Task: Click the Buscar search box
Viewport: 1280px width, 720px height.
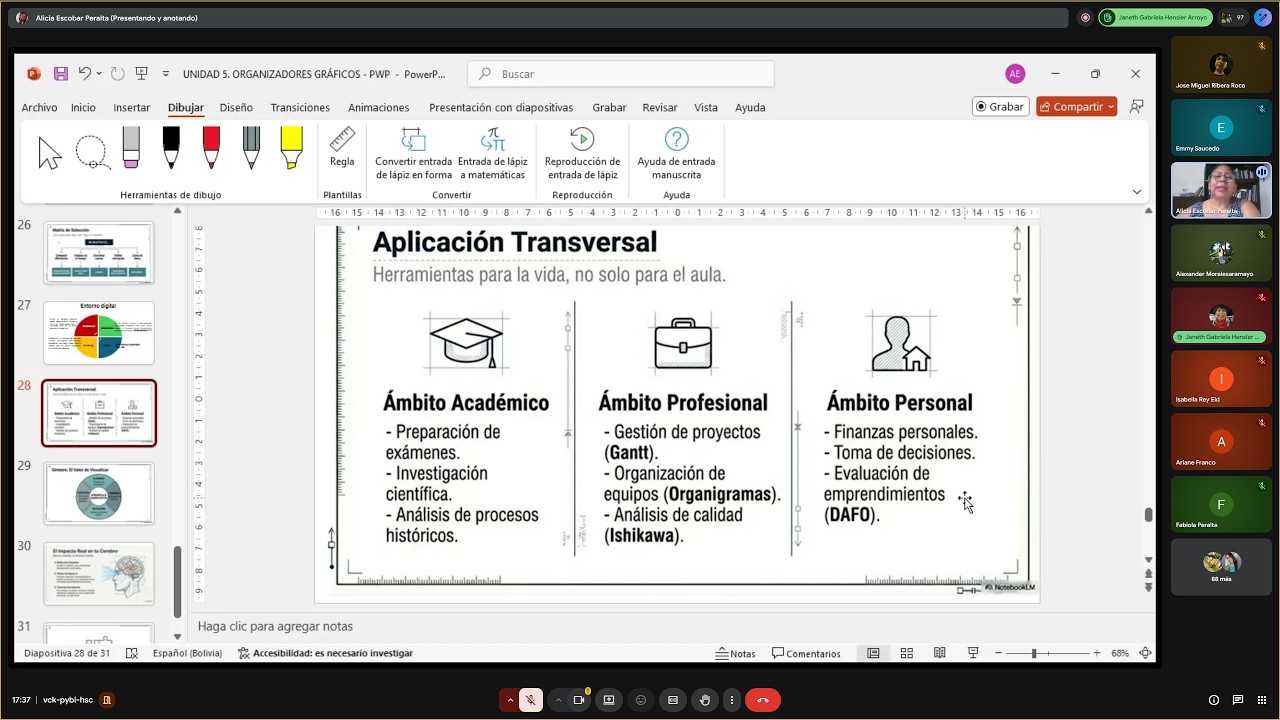Action: [621, 74]
